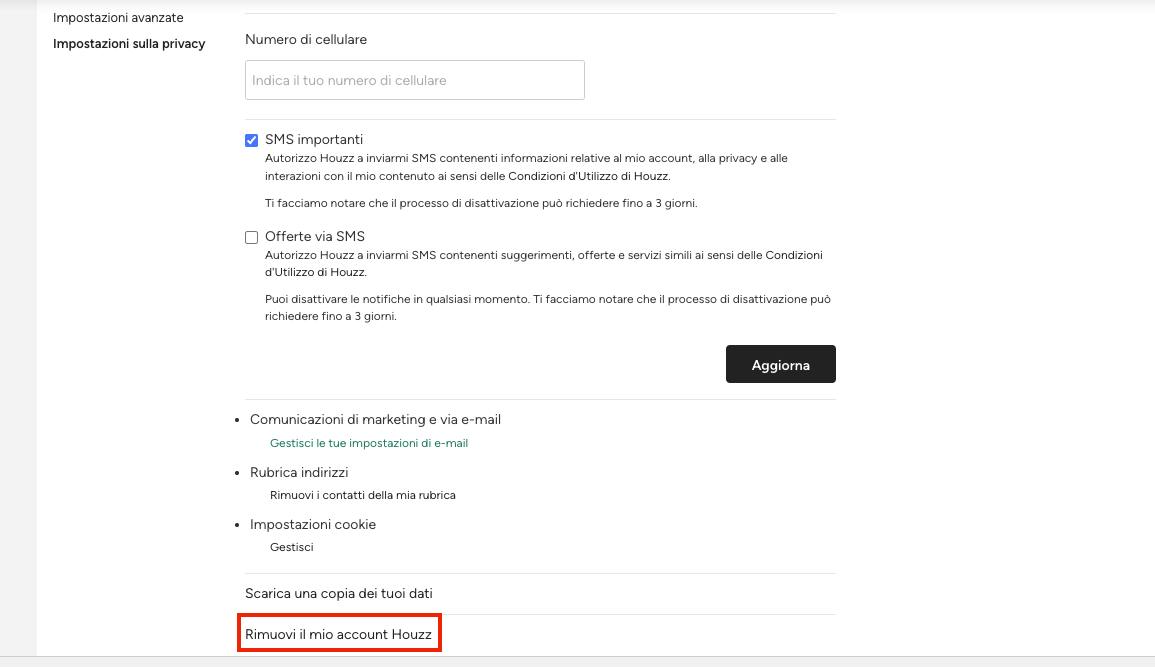This screenshot has width=1155, height=667.
Task: Select Impostazioni sulla privacy in sidebar
Action: tap(129, 43)
